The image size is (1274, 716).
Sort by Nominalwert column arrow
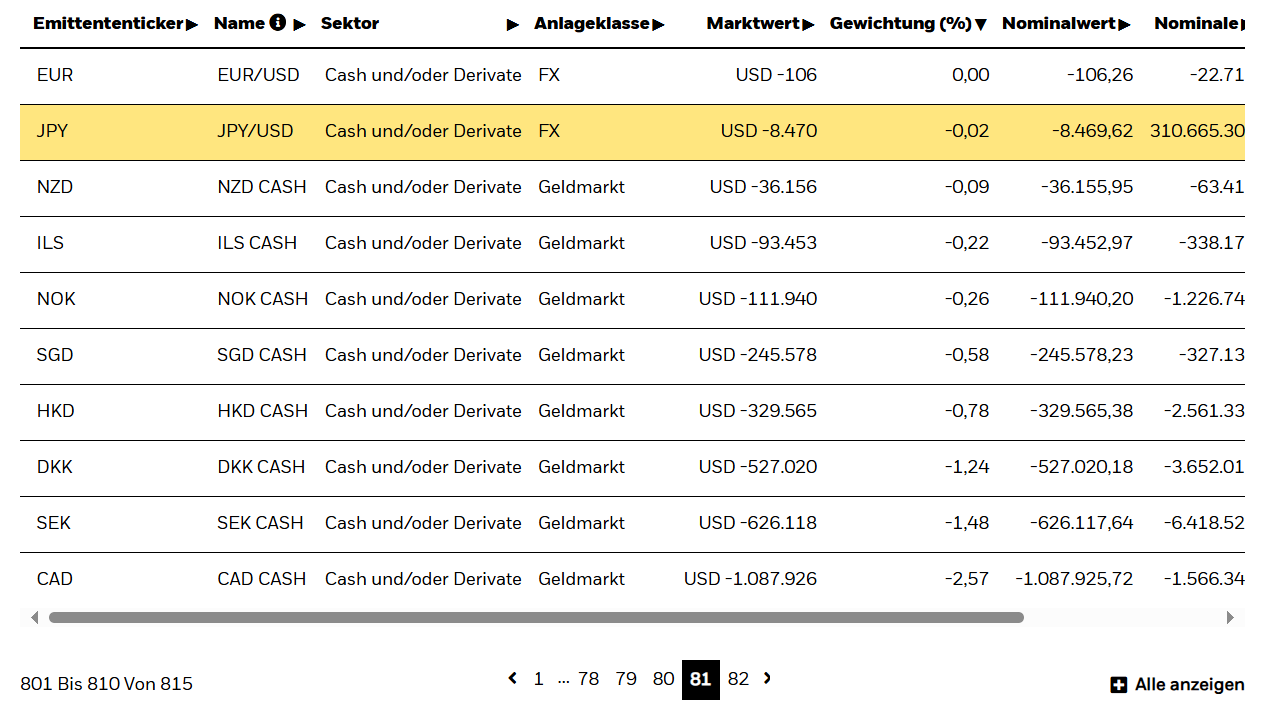point(1125,24)
